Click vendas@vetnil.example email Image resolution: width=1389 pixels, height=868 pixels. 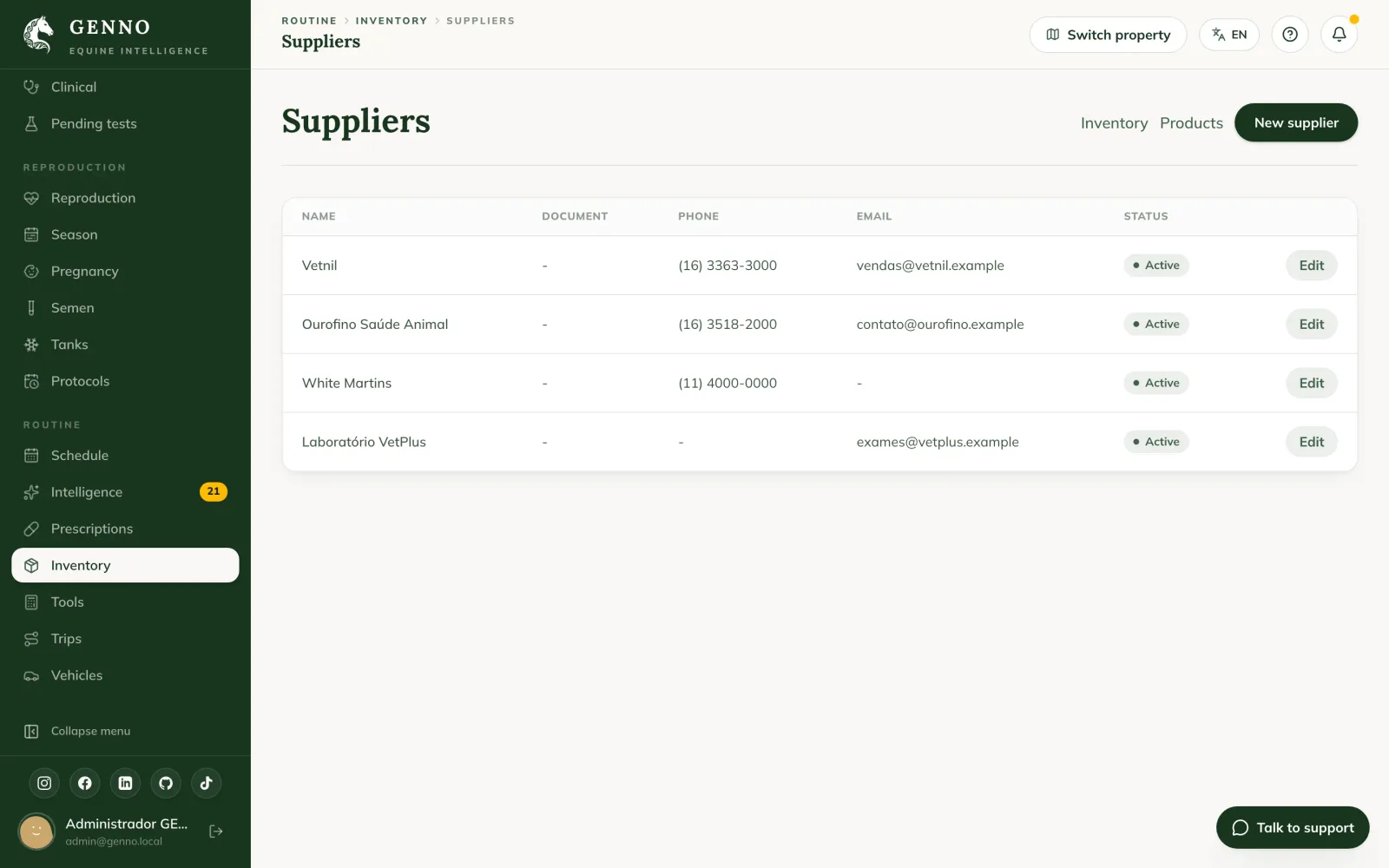tap(930, 266)
